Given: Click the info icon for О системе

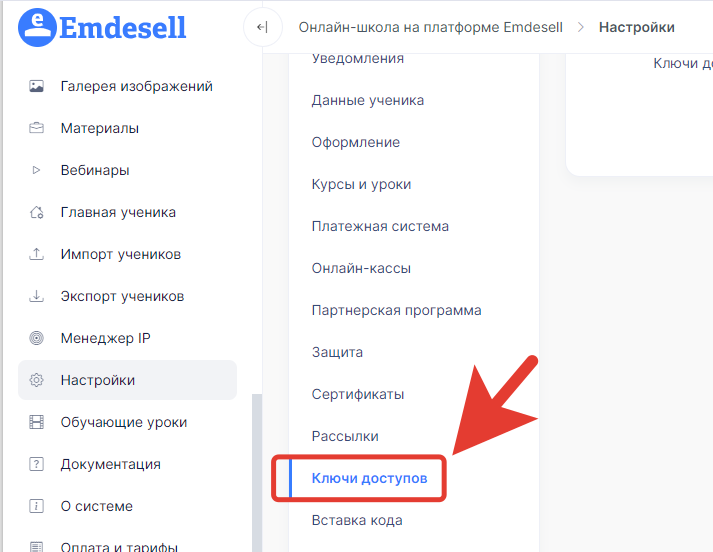Looking at the screenshot, I should (x=36, y=506).
